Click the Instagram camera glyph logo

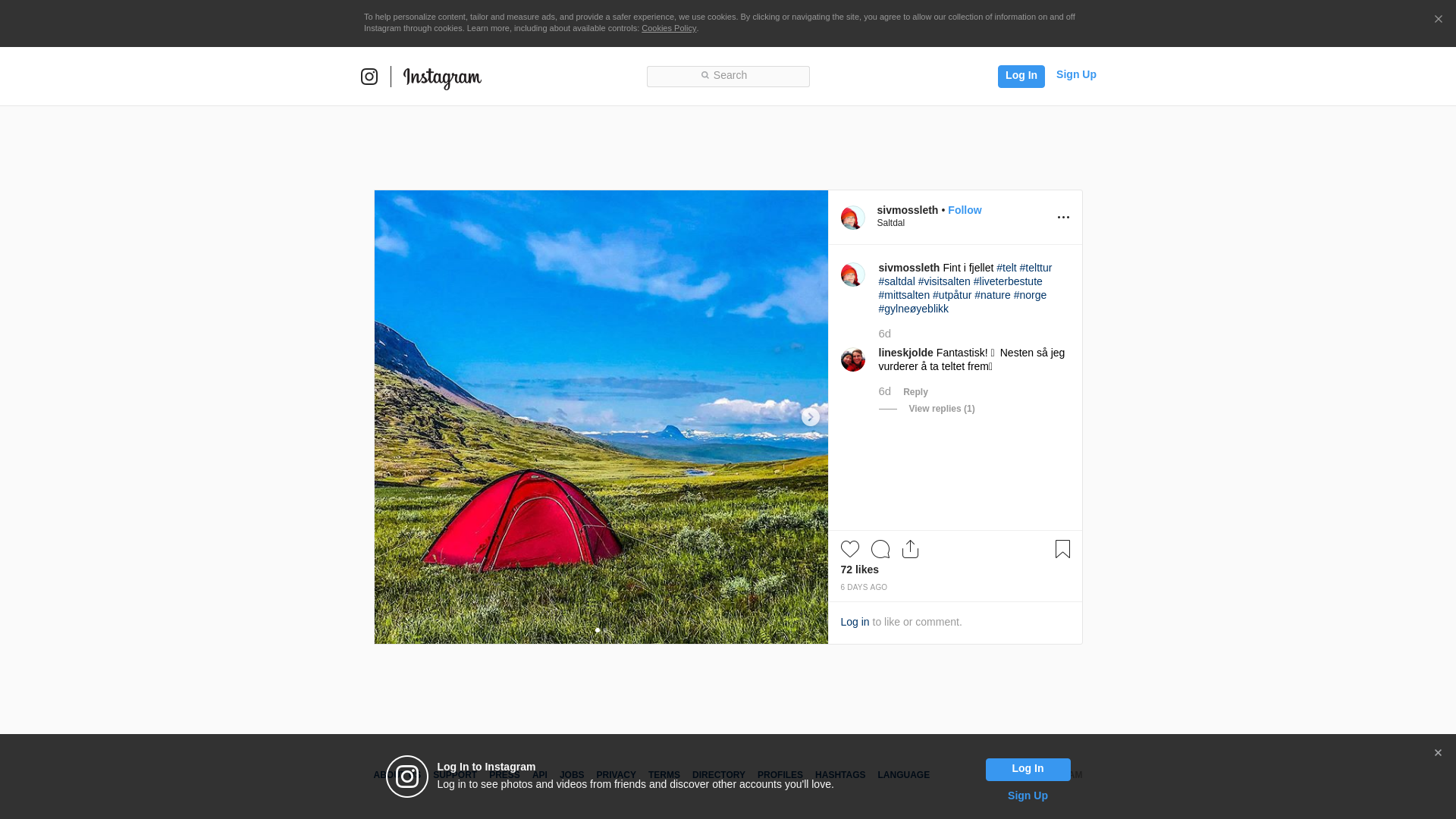coord(369,77)
